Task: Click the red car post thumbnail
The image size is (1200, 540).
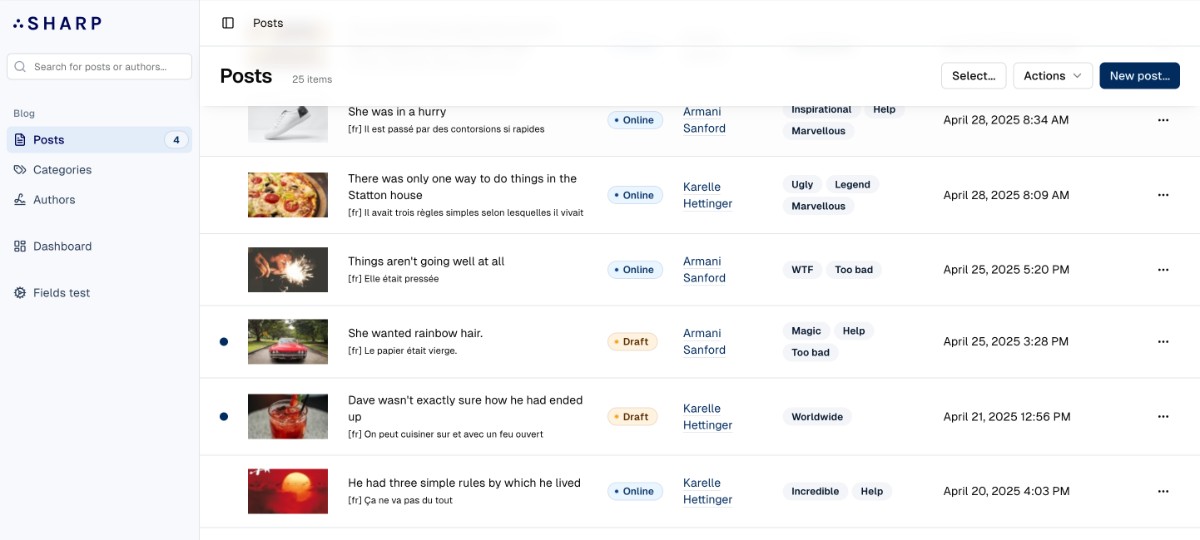Action: (x=288, y=341)
